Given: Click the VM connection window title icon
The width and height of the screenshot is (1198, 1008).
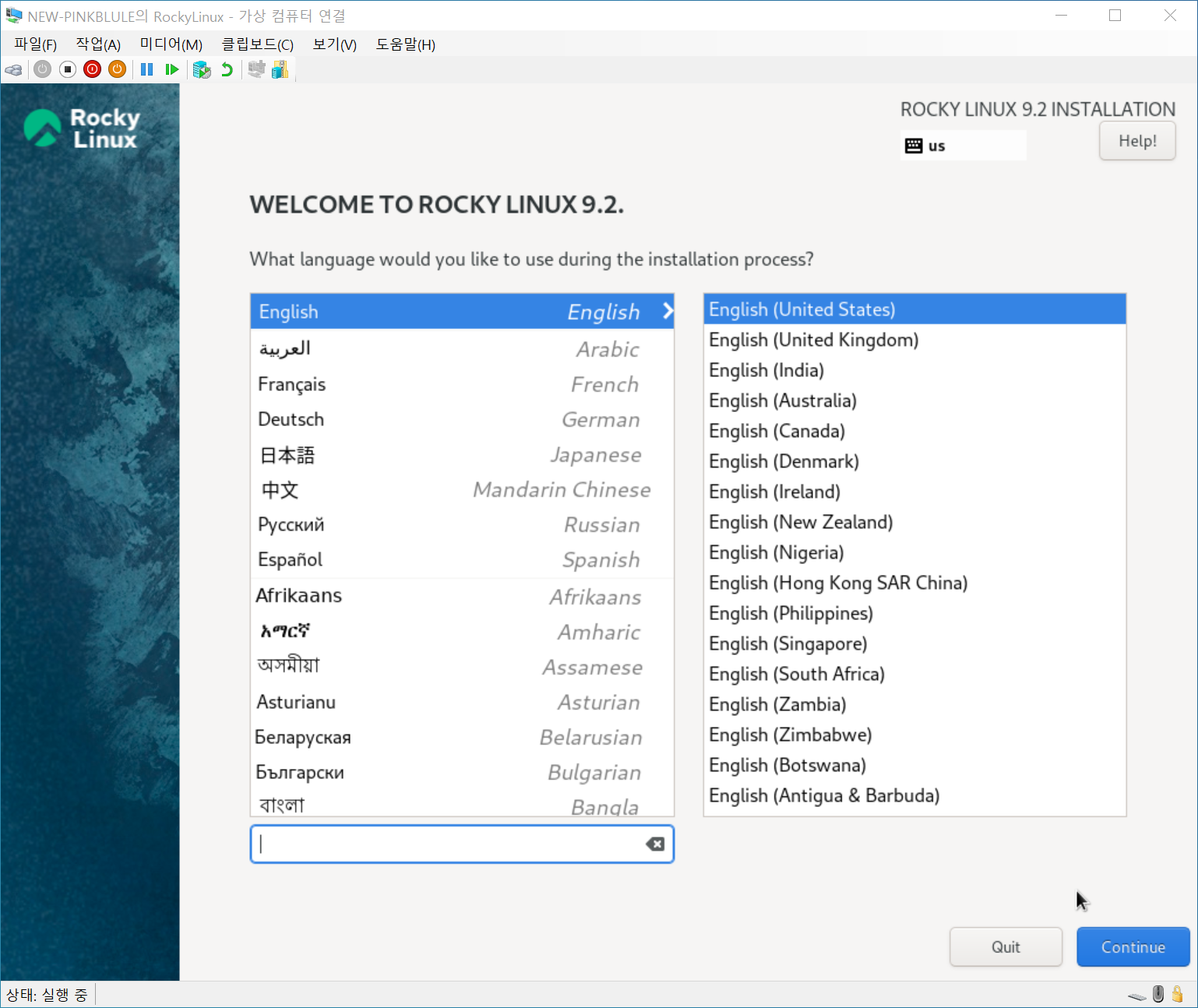Looking at the screenshot, I should click(14, 16).
